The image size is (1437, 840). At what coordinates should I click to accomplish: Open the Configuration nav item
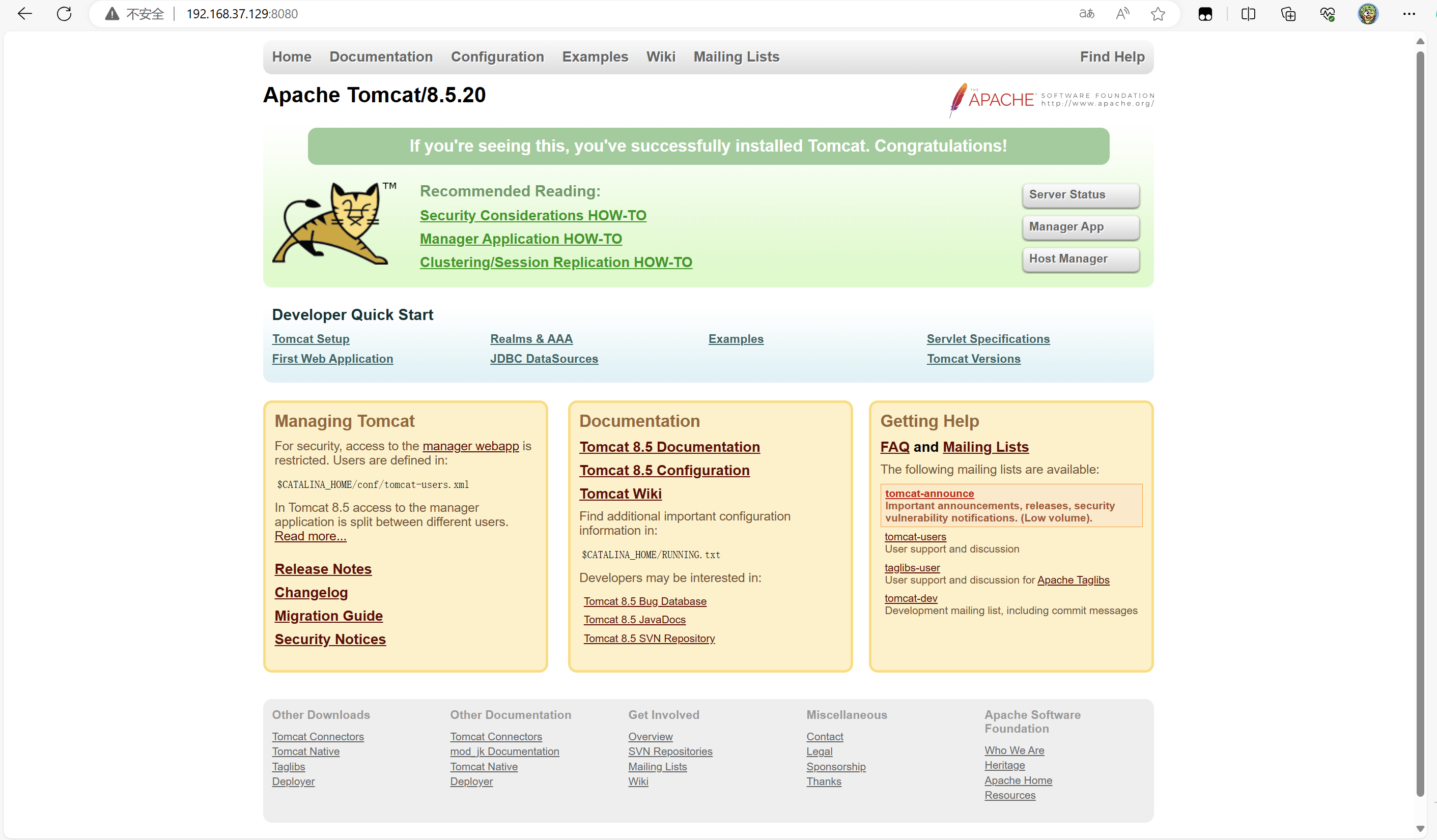point(497,56)
